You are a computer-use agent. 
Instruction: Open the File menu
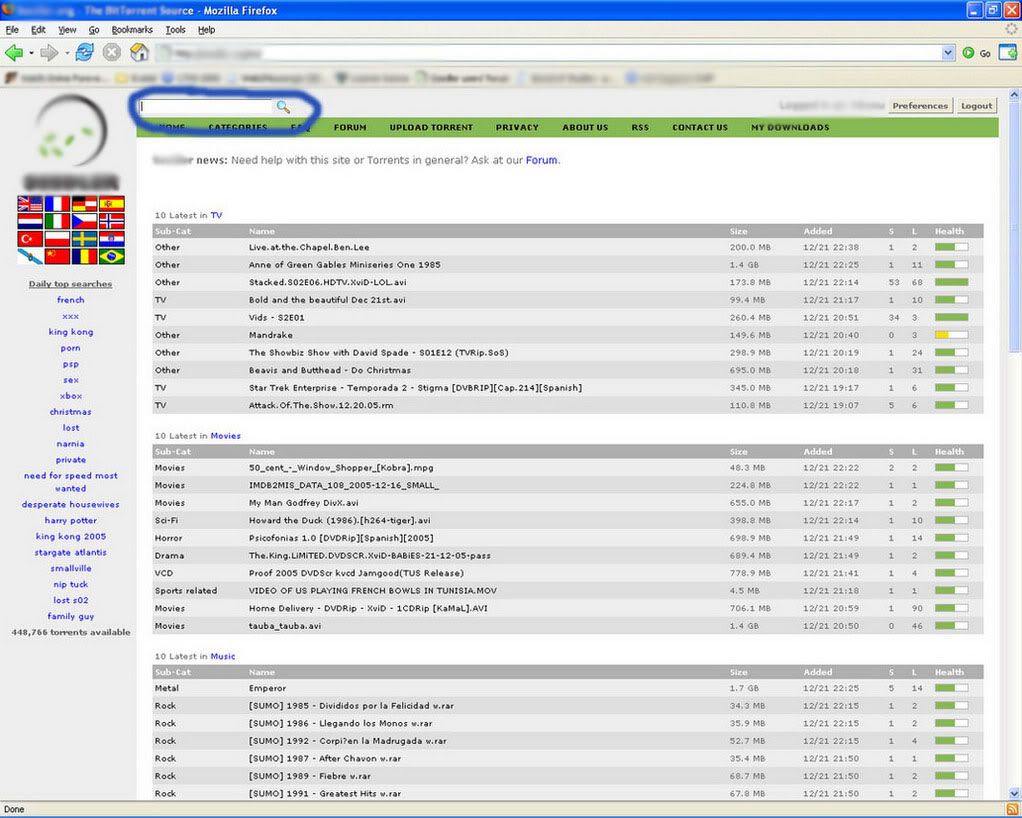(12, 30)
